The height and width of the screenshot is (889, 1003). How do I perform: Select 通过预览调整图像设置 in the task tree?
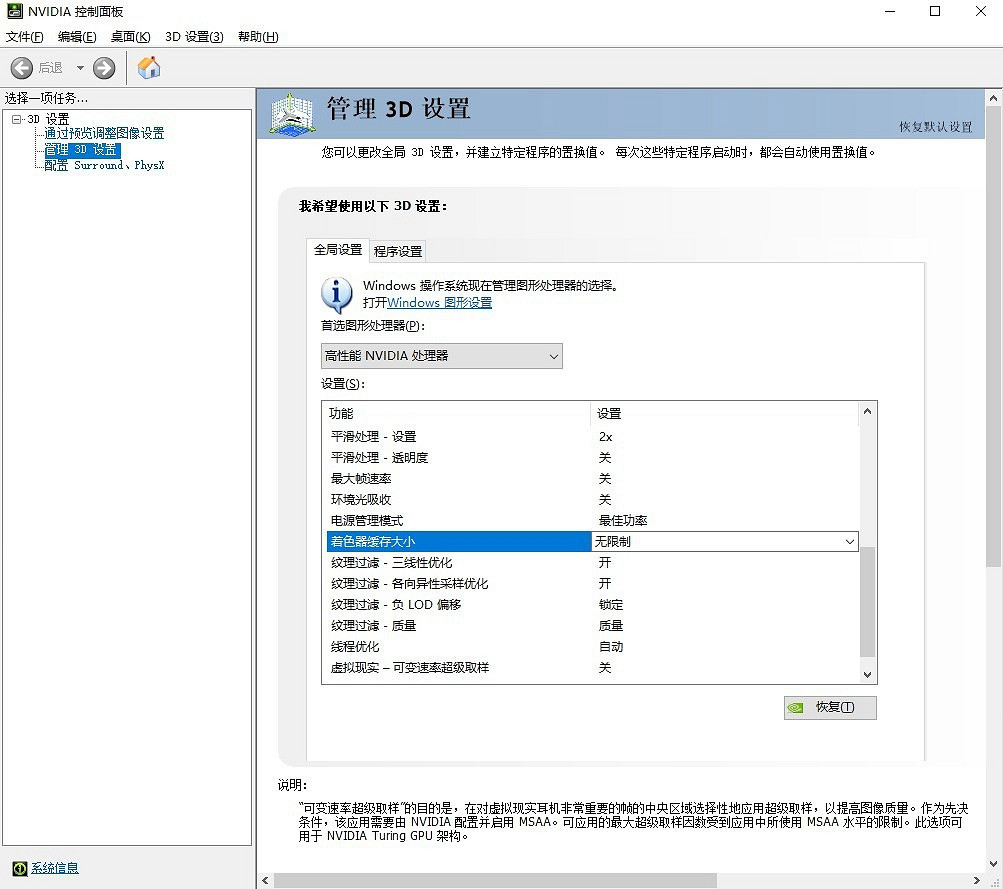[104, 134]
